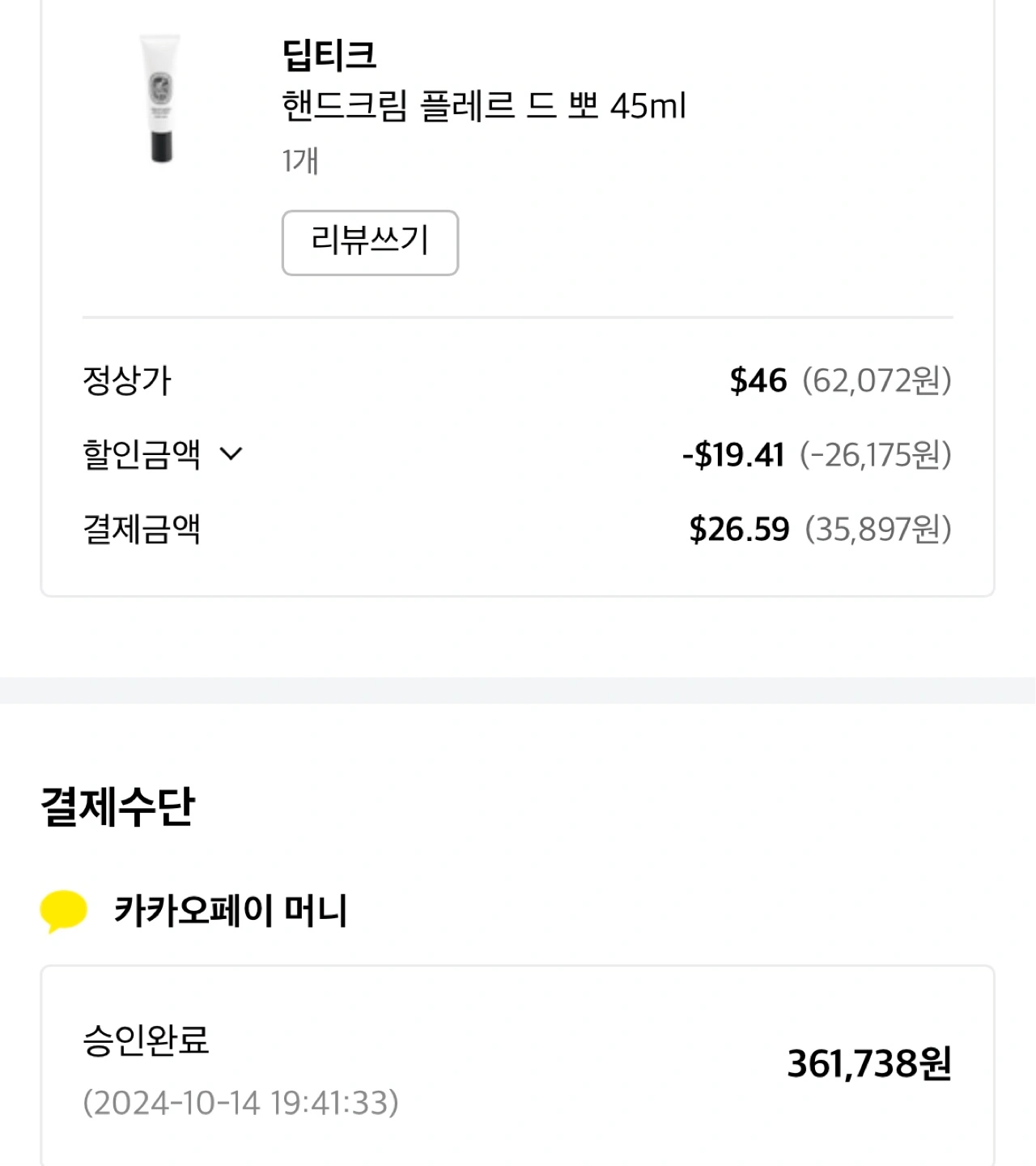
Task: Open the 딥티크 brand name link
Action: (329, 55)
